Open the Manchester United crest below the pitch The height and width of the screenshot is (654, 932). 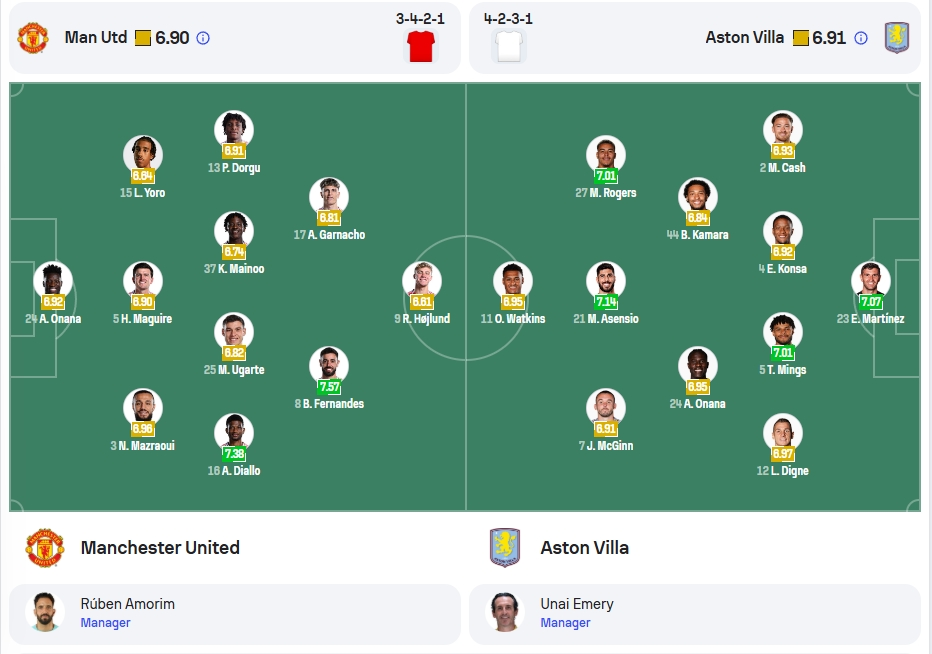45,548
